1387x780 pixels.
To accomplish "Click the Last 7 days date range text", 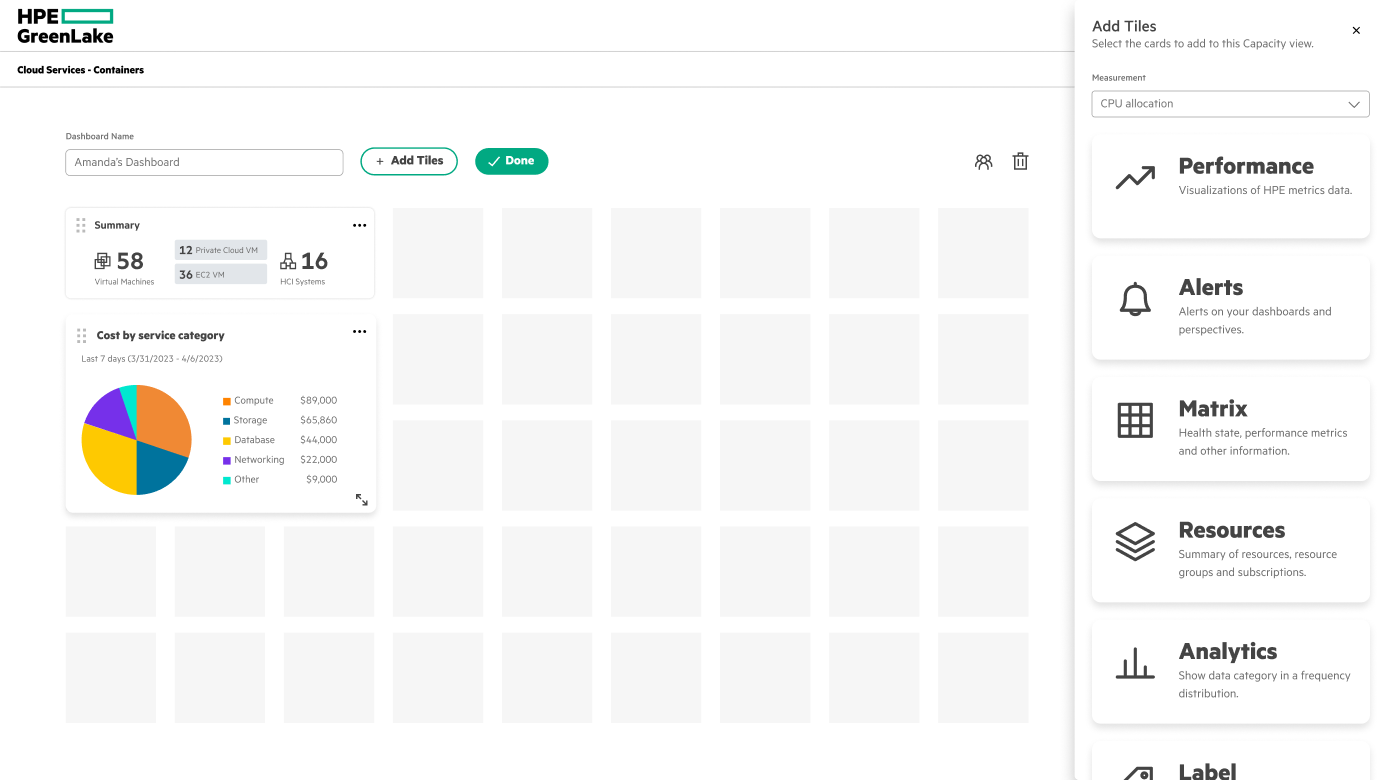I will click(152, 359).
